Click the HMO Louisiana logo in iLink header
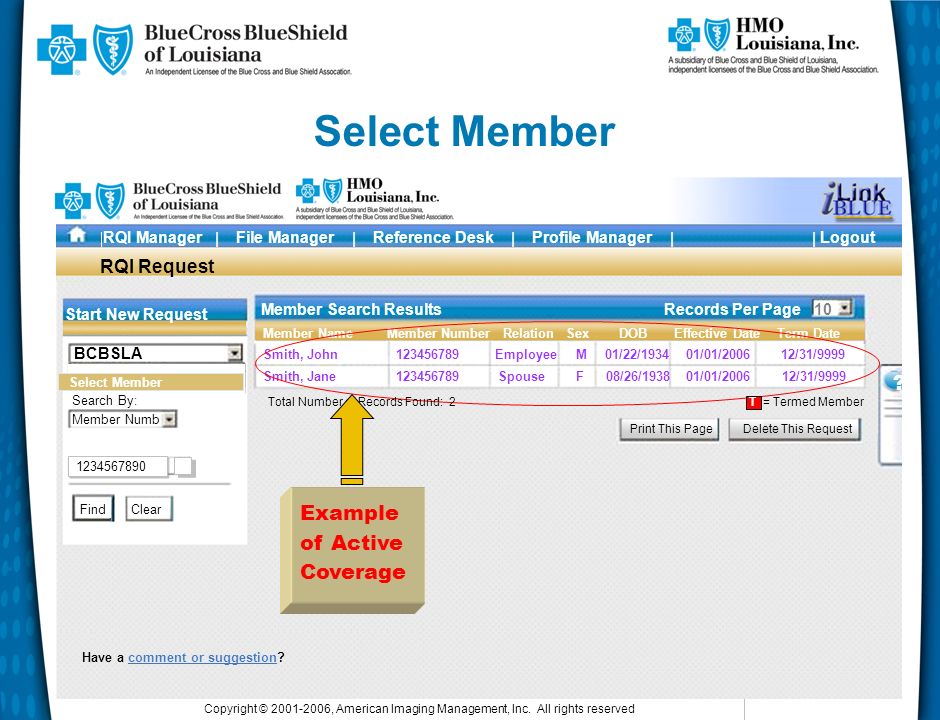The image size is (940, 720). [374, 198]
